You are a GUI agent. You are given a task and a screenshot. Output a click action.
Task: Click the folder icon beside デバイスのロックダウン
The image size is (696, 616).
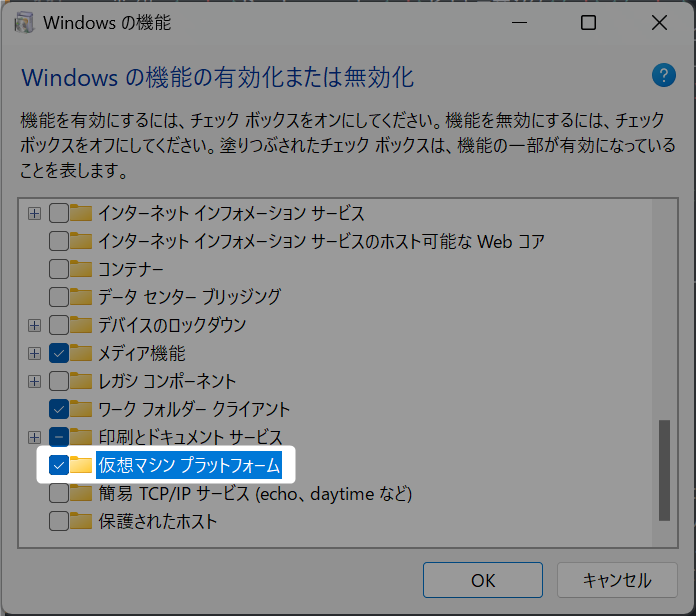coord(81,325)
